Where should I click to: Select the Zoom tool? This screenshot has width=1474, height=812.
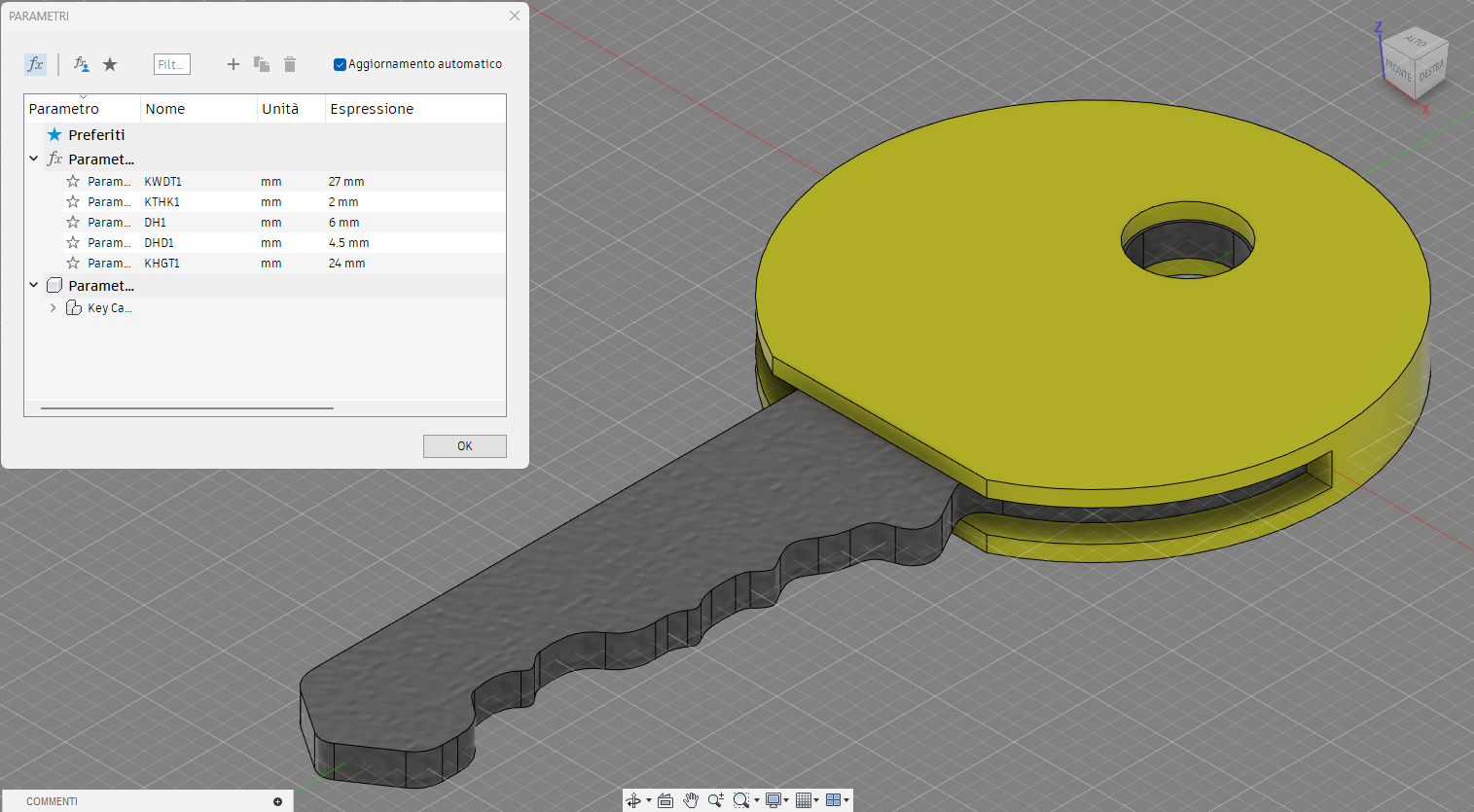pyautogui.click(x=716, y=799)
